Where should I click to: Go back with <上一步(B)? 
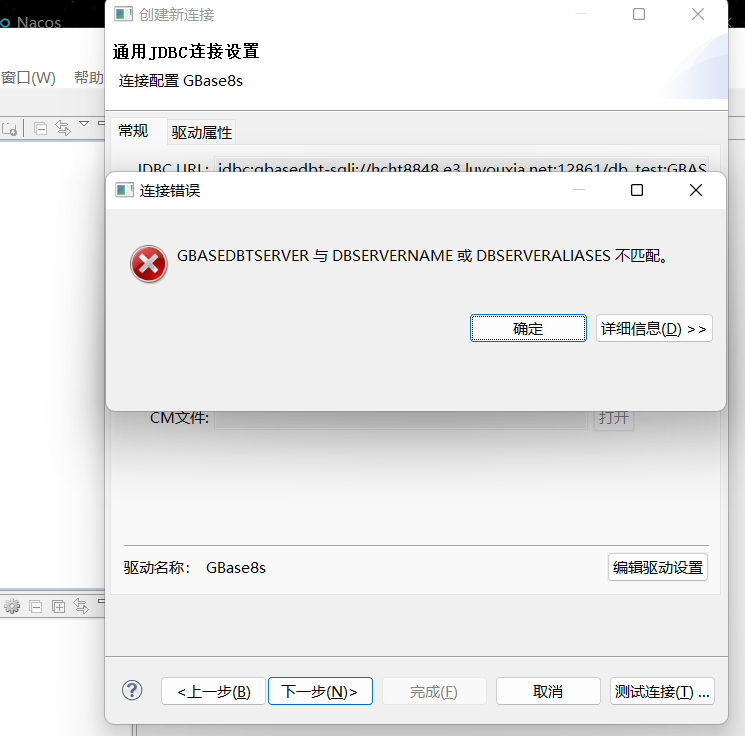point(213,691)
